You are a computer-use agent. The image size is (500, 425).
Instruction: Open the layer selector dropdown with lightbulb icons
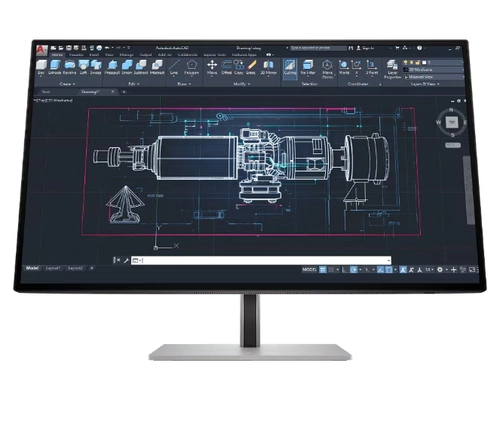tap(433, 62)
